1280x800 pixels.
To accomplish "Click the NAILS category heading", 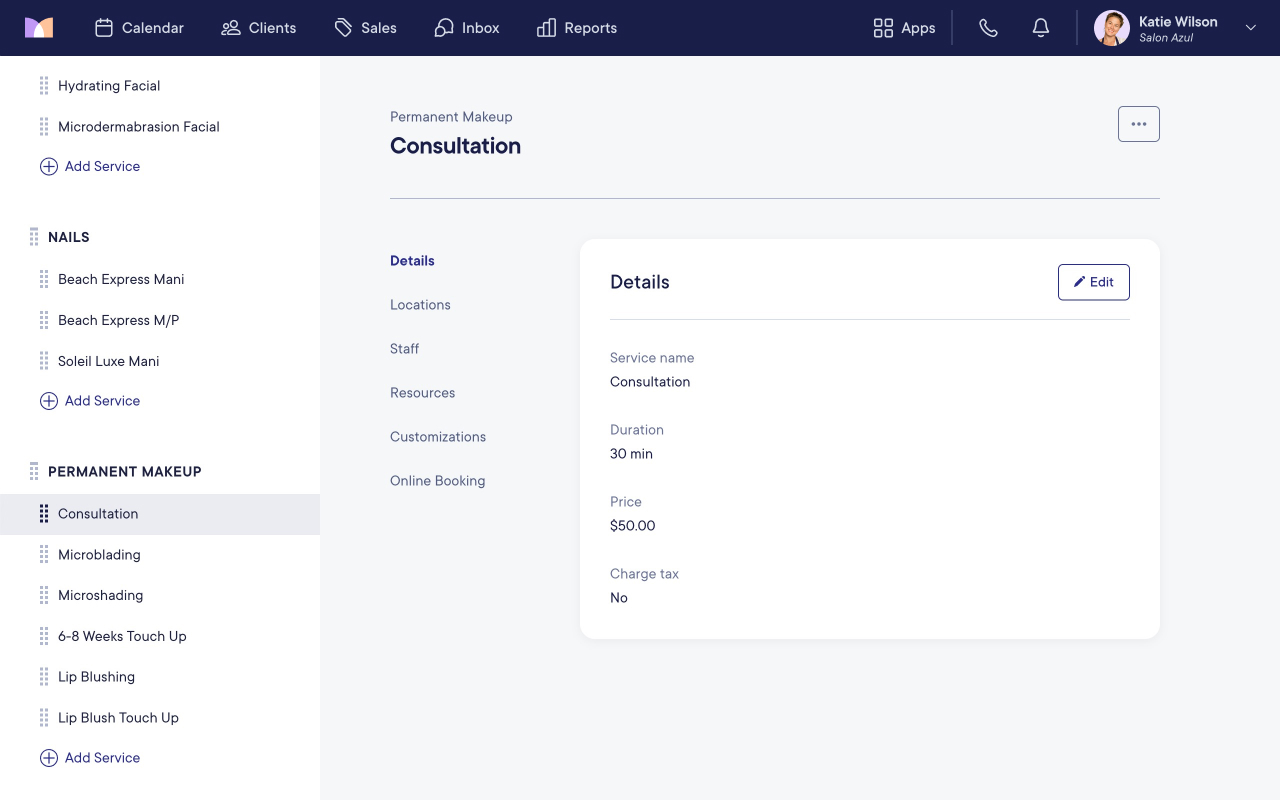I will coord(69,237).
